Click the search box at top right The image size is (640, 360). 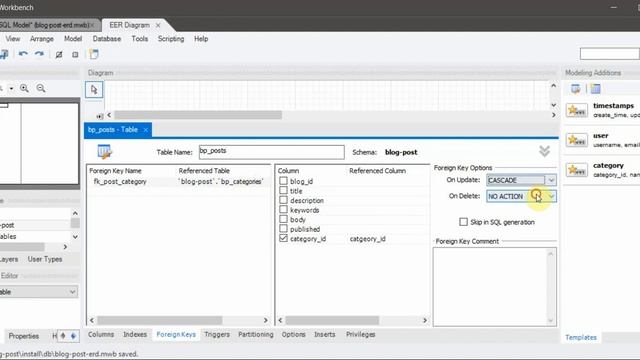coord(610,53)
